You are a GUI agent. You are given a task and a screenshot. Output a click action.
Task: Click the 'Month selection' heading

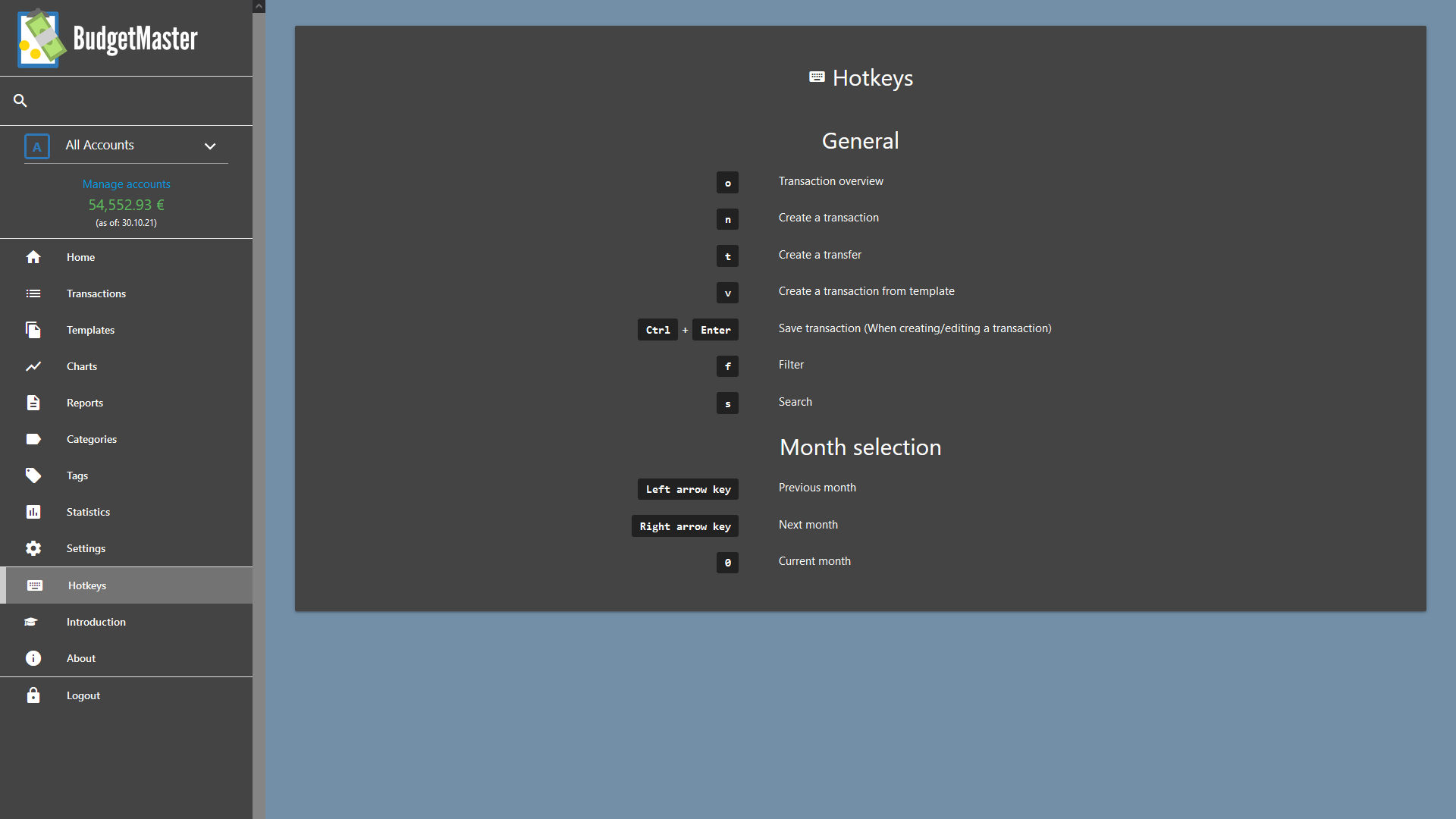pos(860,447)
